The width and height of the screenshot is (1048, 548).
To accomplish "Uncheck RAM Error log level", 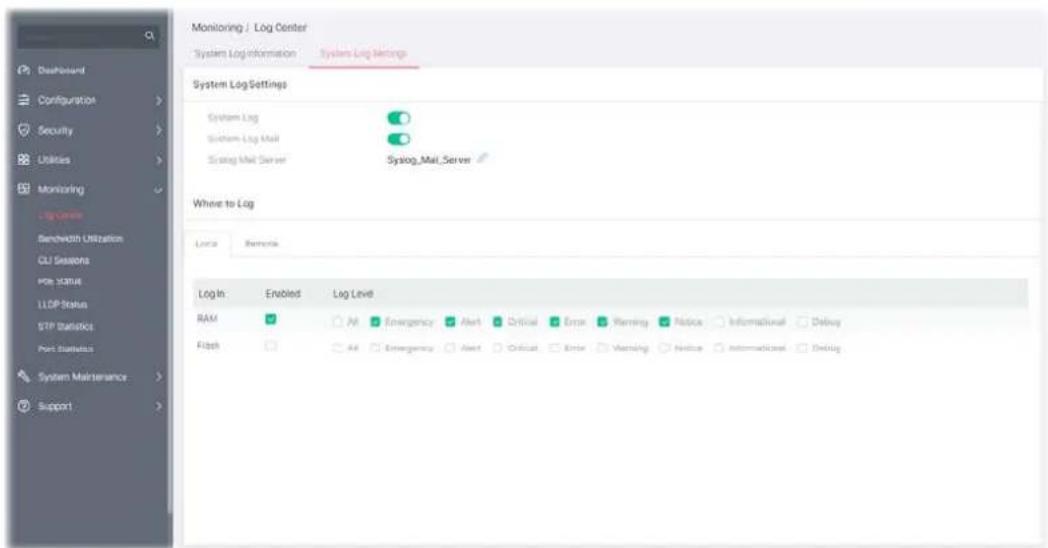I will (x=555, y=321).
